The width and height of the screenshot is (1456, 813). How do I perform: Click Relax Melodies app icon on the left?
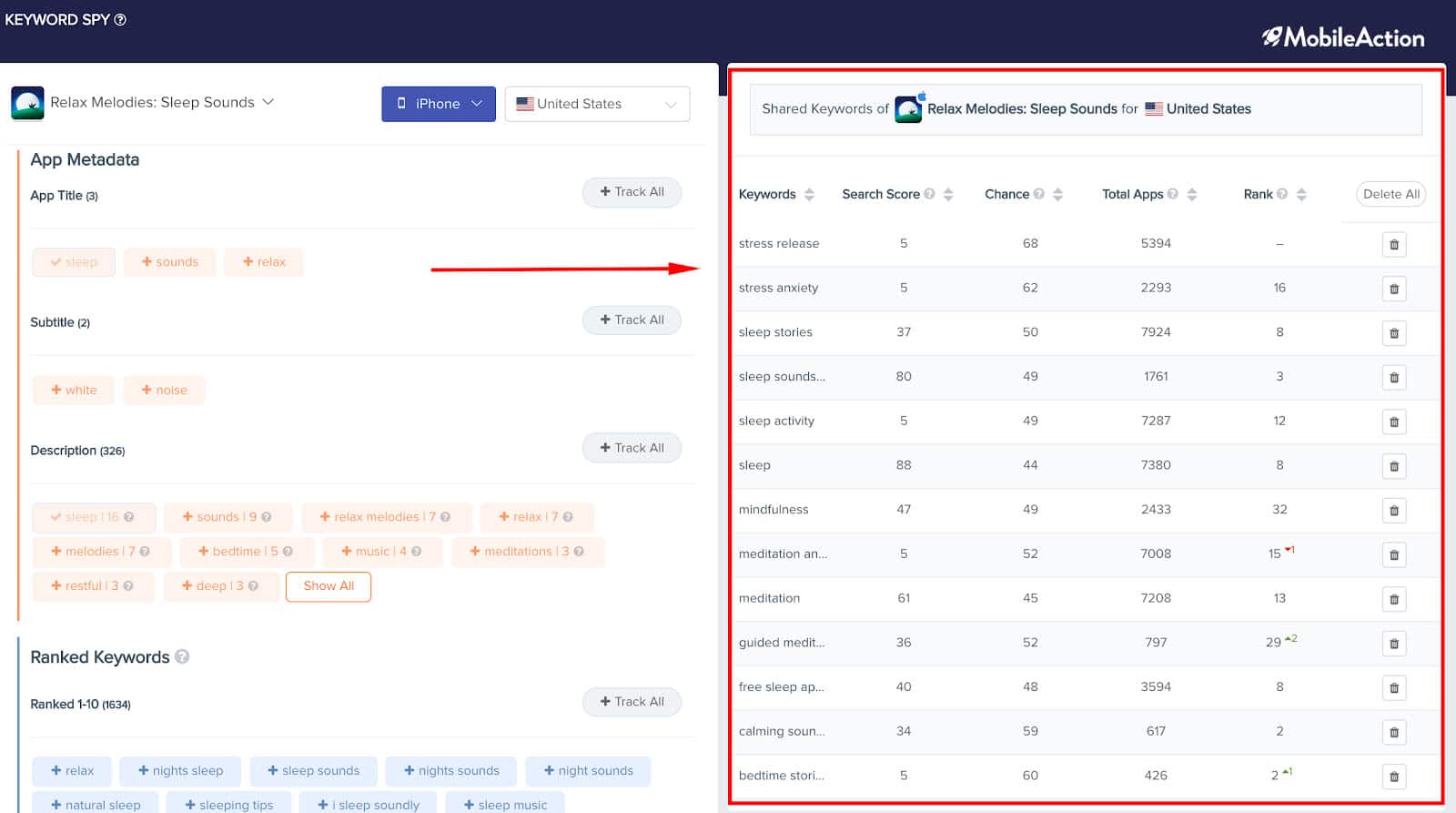click(x=27, y=103)
